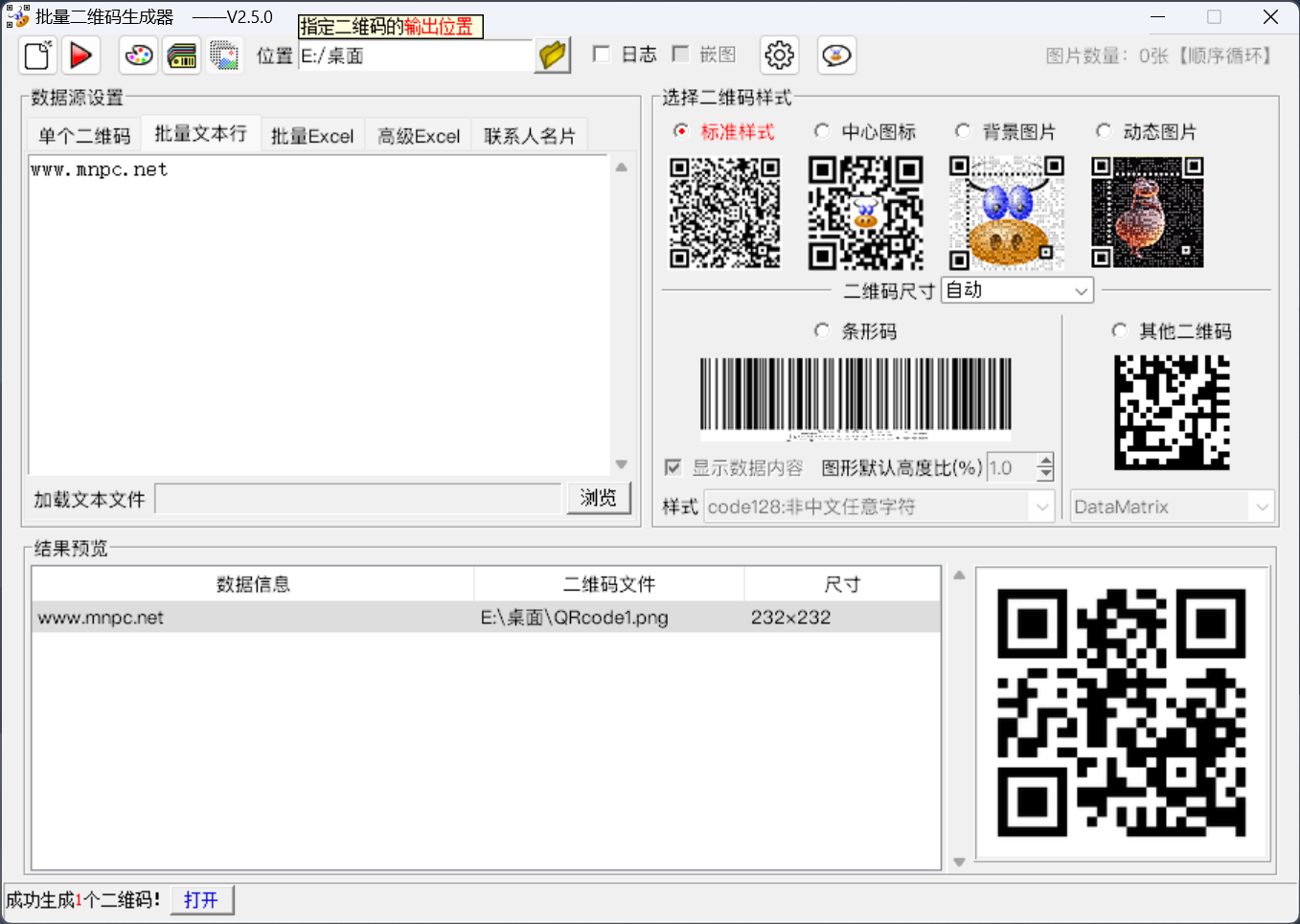
Task: Click the speech bubble icon
Action: (836, 56)
